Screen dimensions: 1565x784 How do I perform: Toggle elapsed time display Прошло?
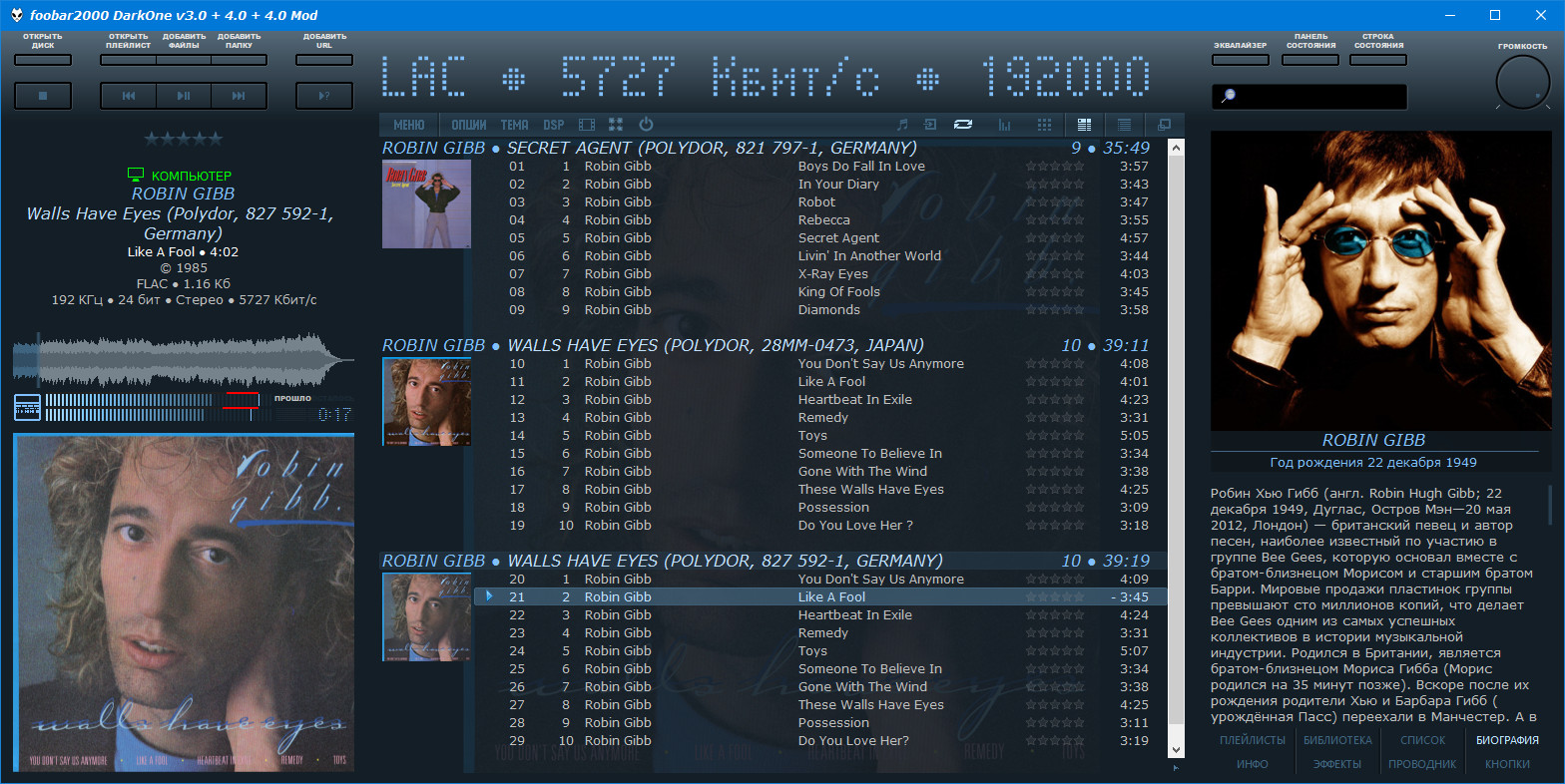click(x=292, y=398)
